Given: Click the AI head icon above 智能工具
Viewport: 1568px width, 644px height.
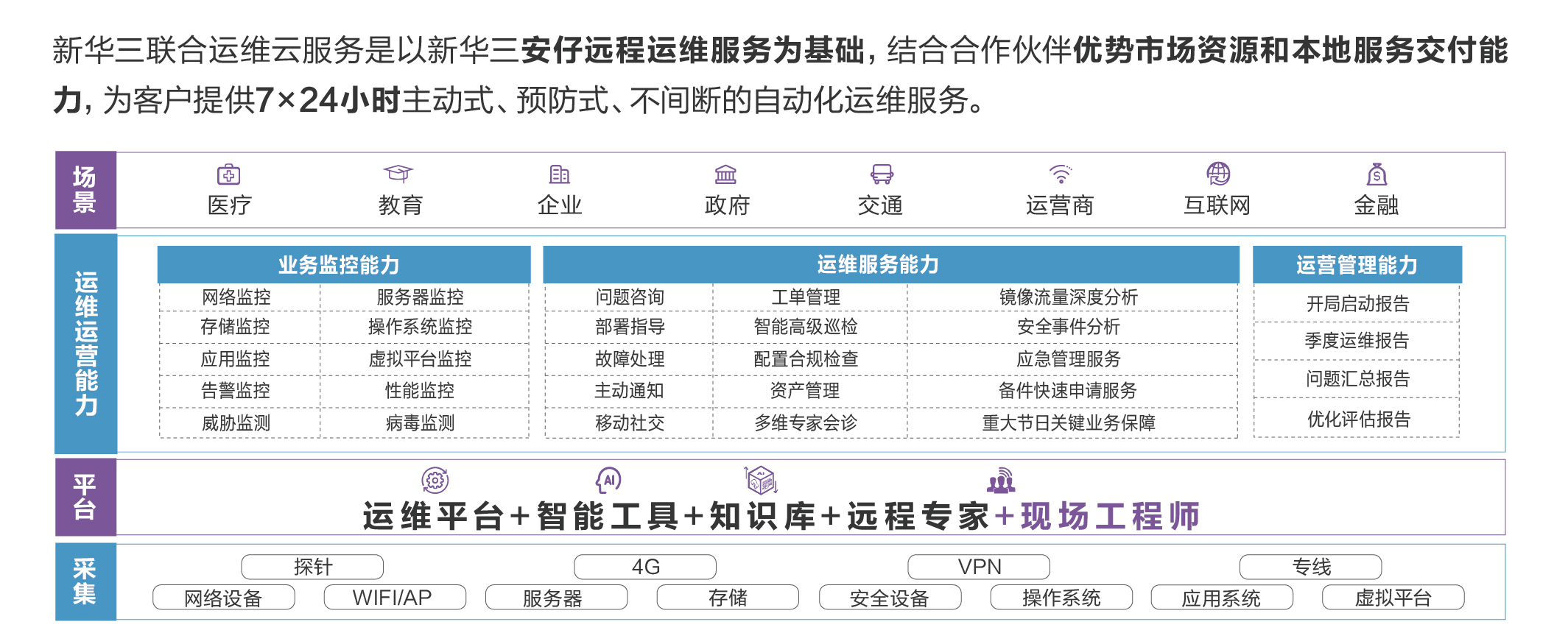Looking at the screenshot, I should click(x=608, y=481).
